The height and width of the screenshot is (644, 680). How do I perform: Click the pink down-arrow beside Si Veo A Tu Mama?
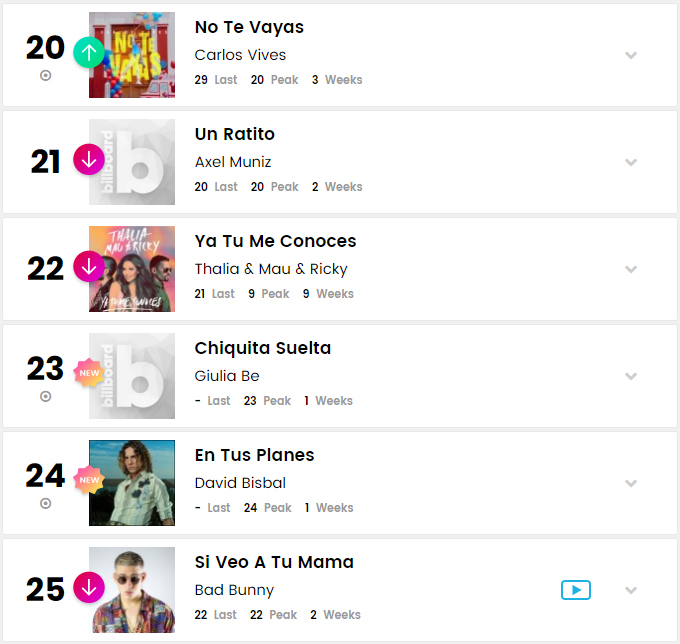coord(89,588)
